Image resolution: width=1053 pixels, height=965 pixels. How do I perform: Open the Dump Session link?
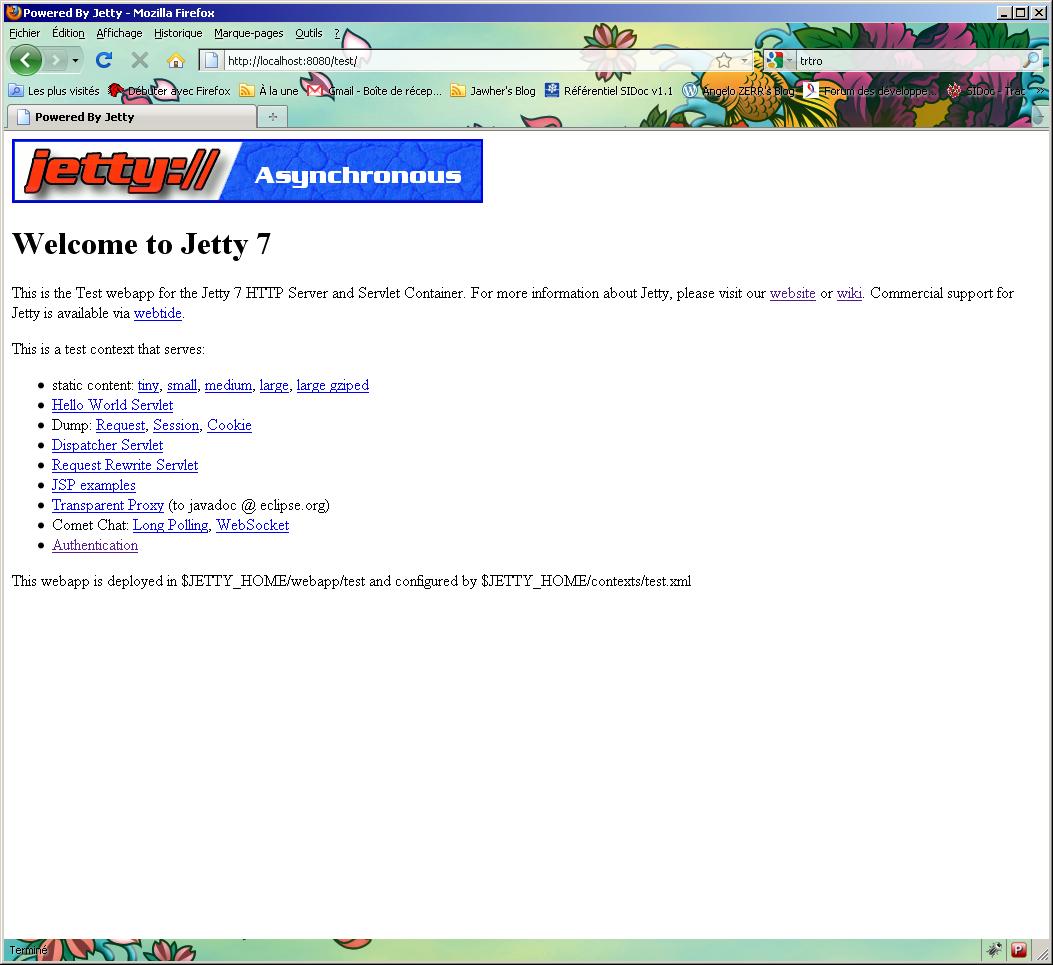click(176, 426)
